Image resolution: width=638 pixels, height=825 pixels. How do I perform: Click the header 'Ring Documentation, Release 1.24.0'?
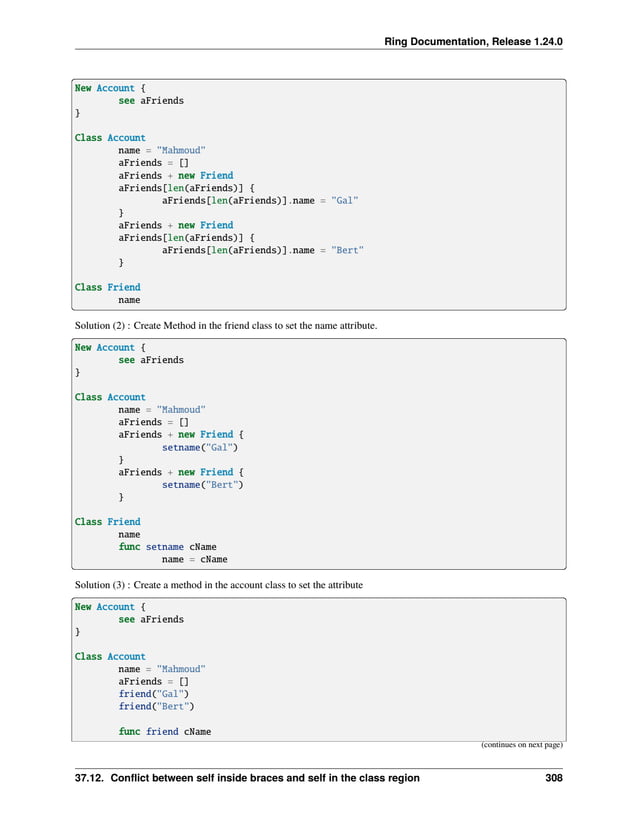473,42
